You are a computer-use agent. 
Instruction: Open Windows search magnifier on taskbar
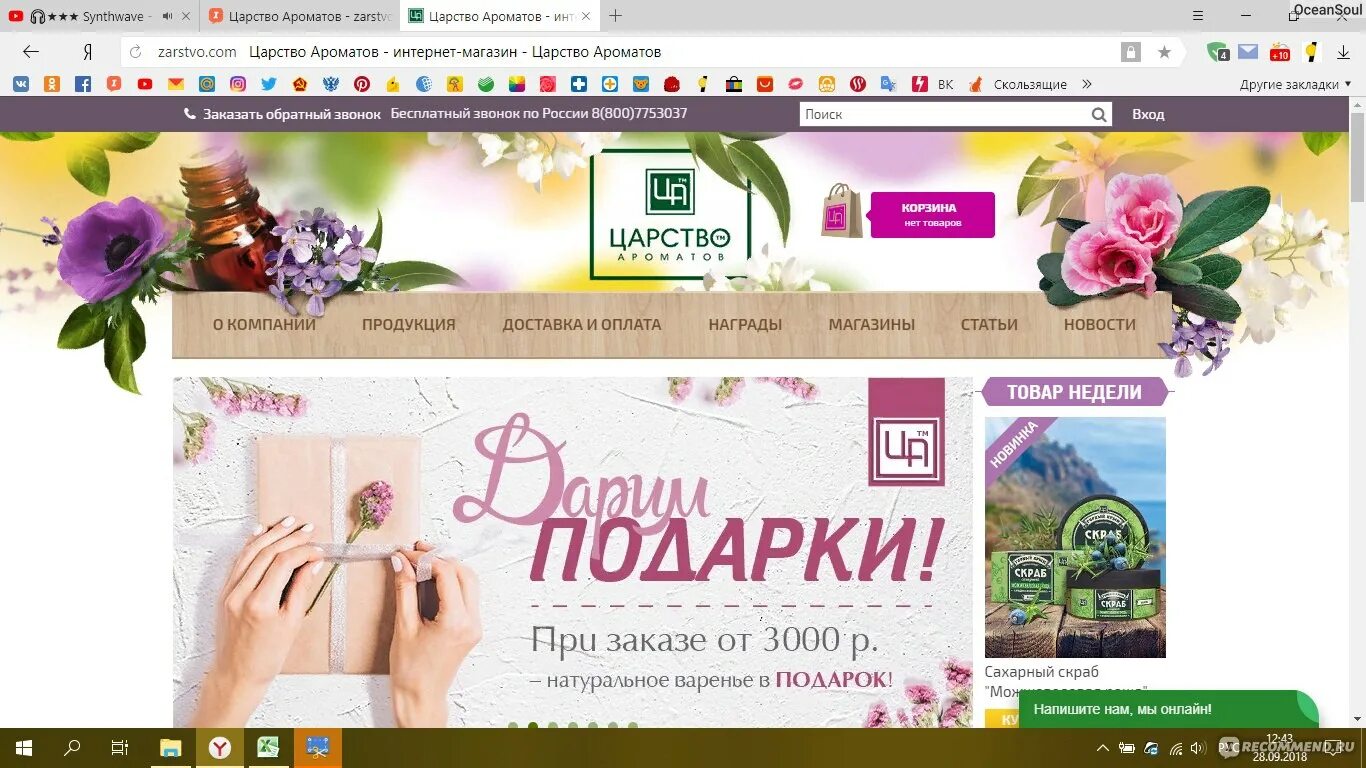[x=72, y=748]
